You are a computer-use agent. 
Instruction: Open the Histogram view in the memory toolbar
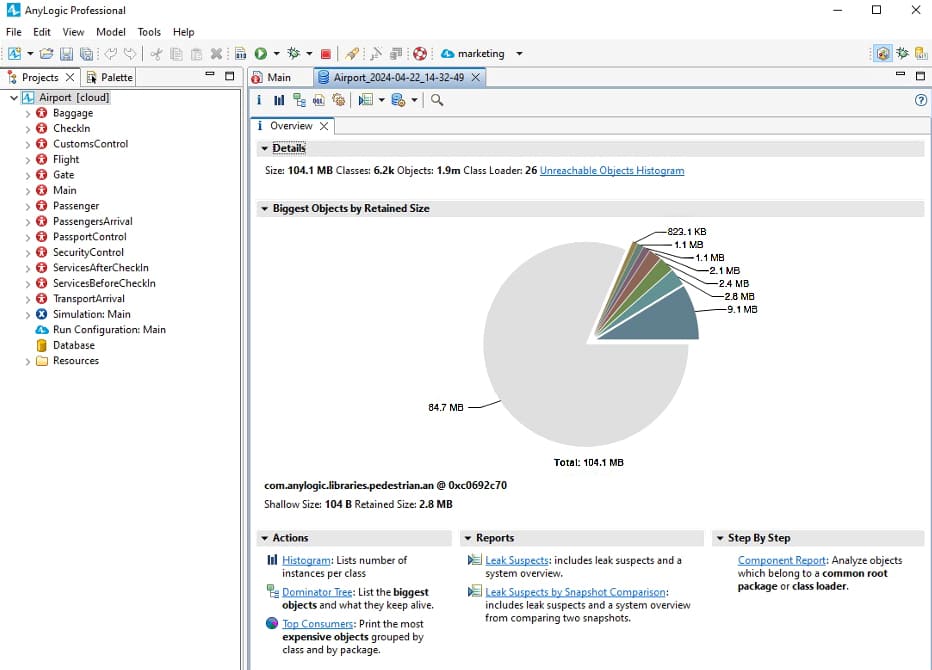(281, 99)
